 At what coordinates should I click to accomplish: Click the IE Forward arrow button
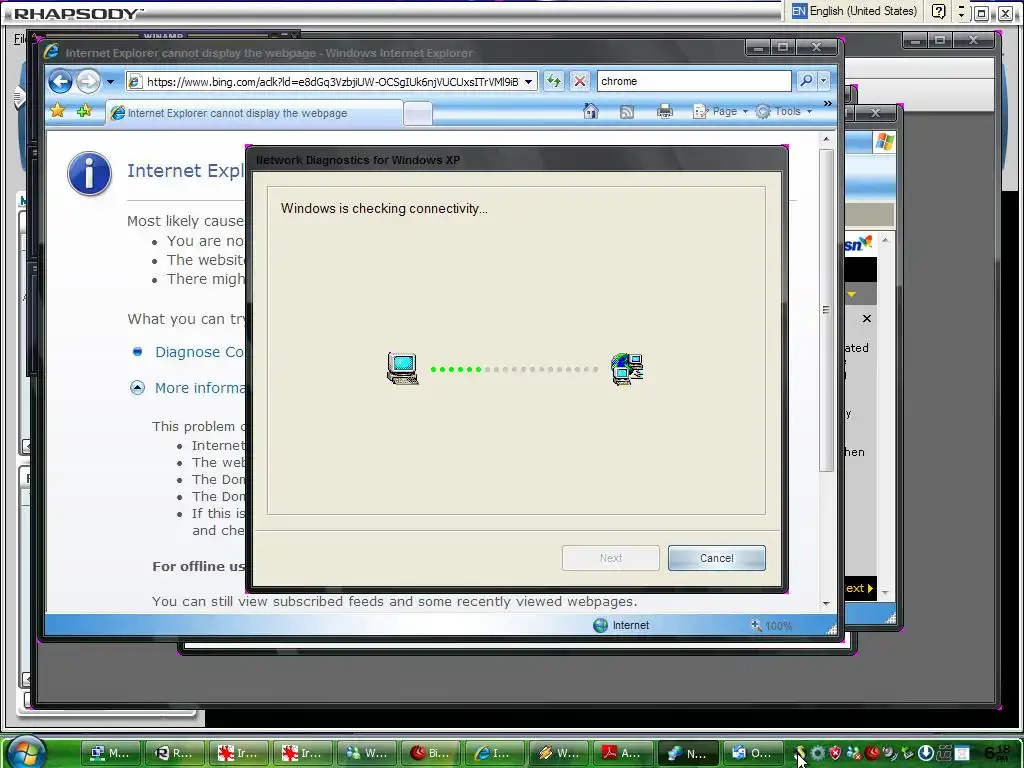click(88, 82)
